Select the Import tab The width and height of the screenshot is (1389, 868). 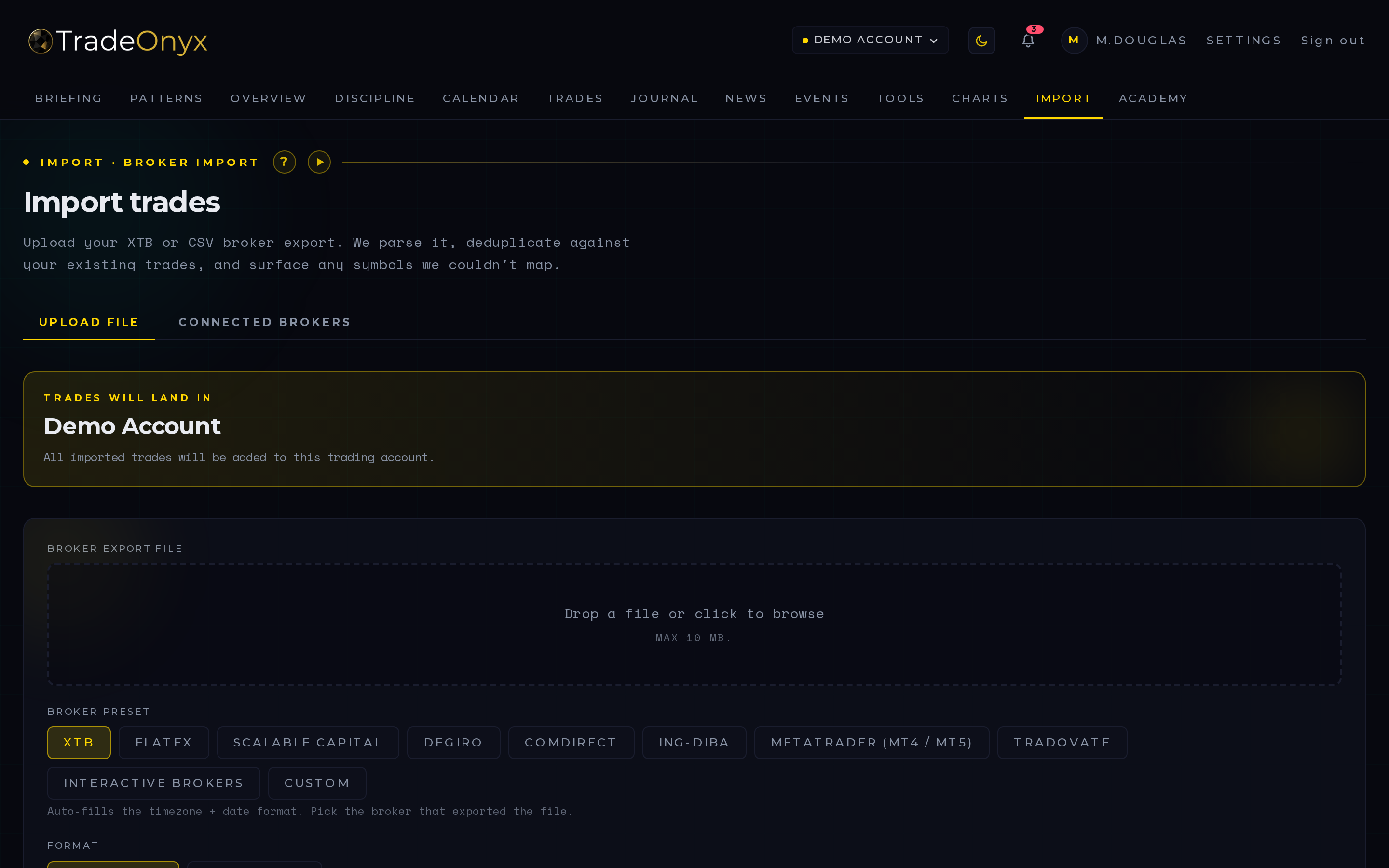[1063, 99]
